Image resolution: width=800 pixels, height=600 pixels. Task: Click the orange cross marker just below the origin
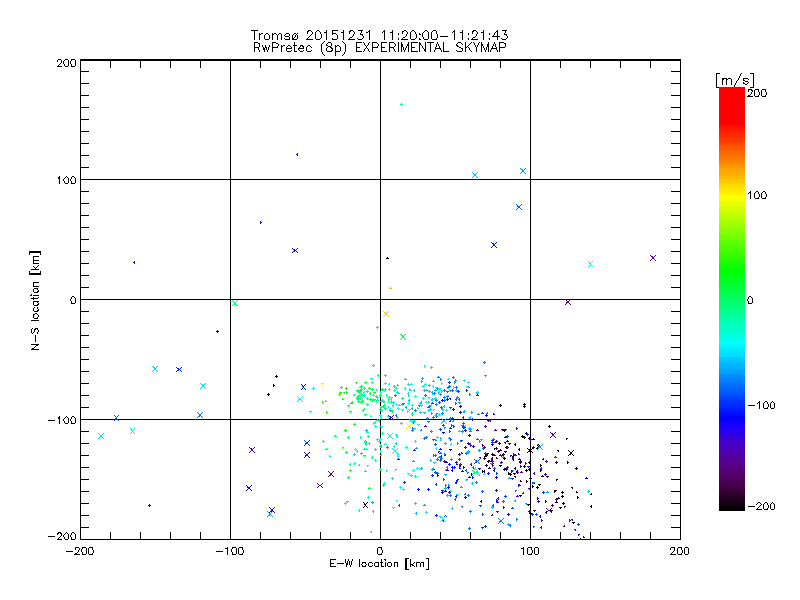coord(386,314)
